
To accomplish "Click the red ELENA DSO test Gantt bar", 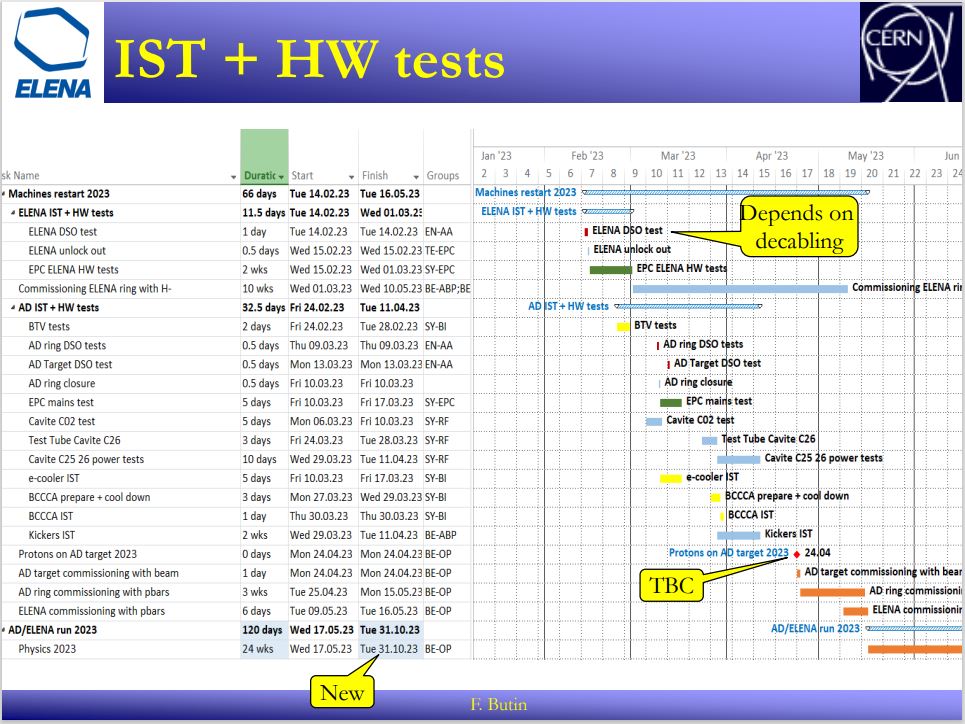I will click(x=587, y=232).
